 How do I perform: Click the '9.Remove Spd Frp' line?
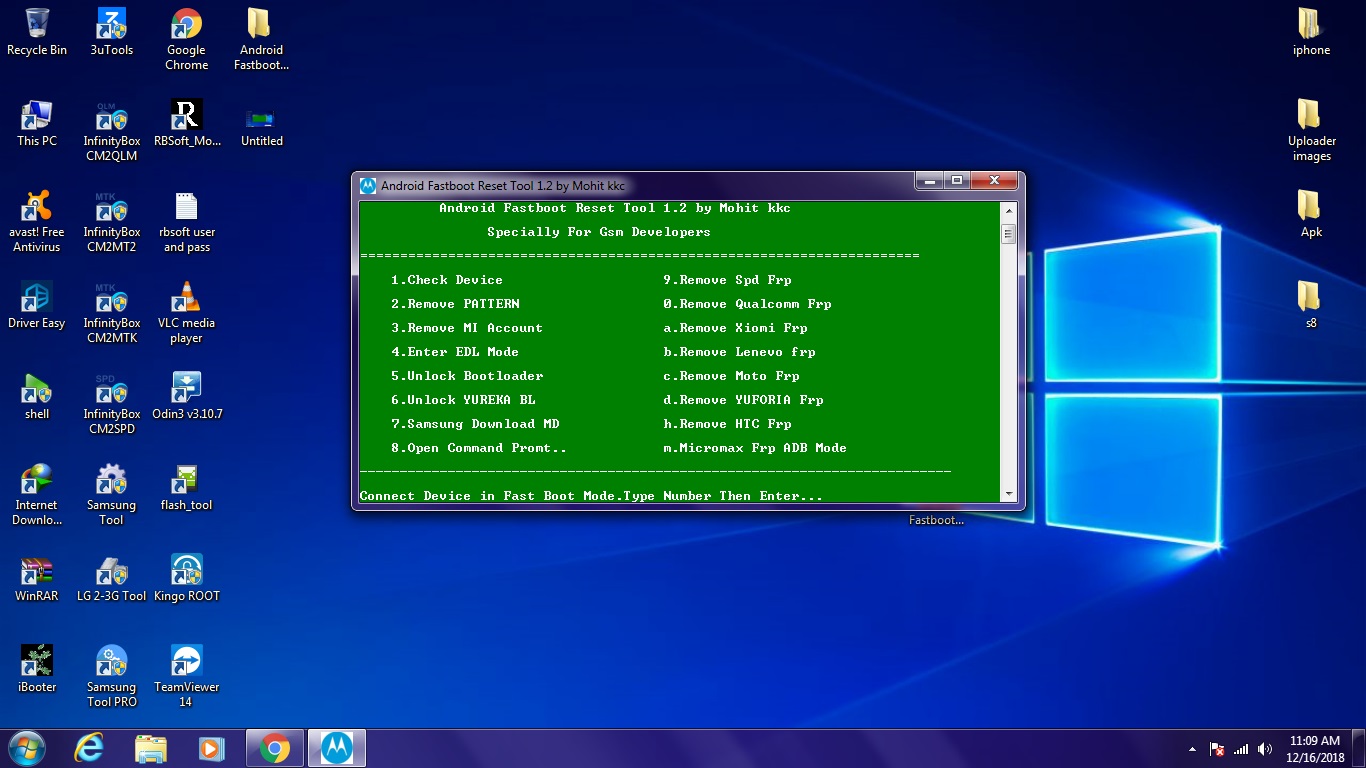coord(727,280)
